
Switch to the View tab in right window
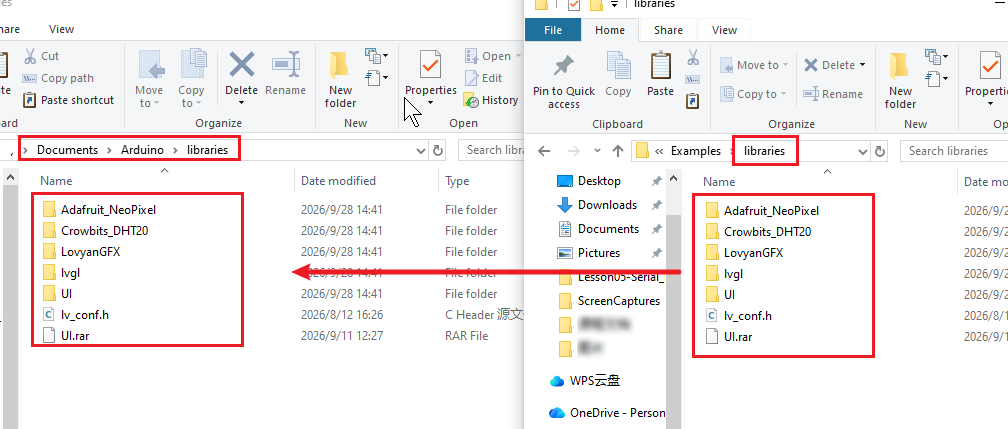[724, 30]
